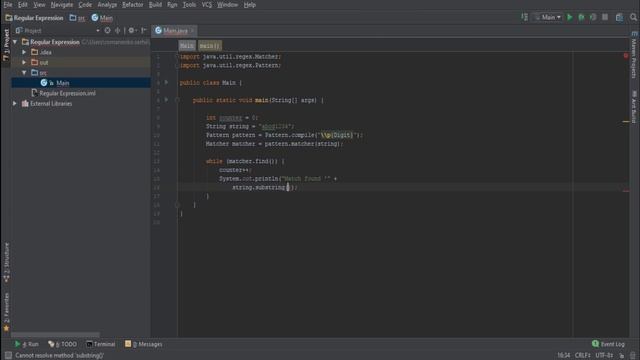
Task: Open the Build menu
Action: tap(155, 5)
